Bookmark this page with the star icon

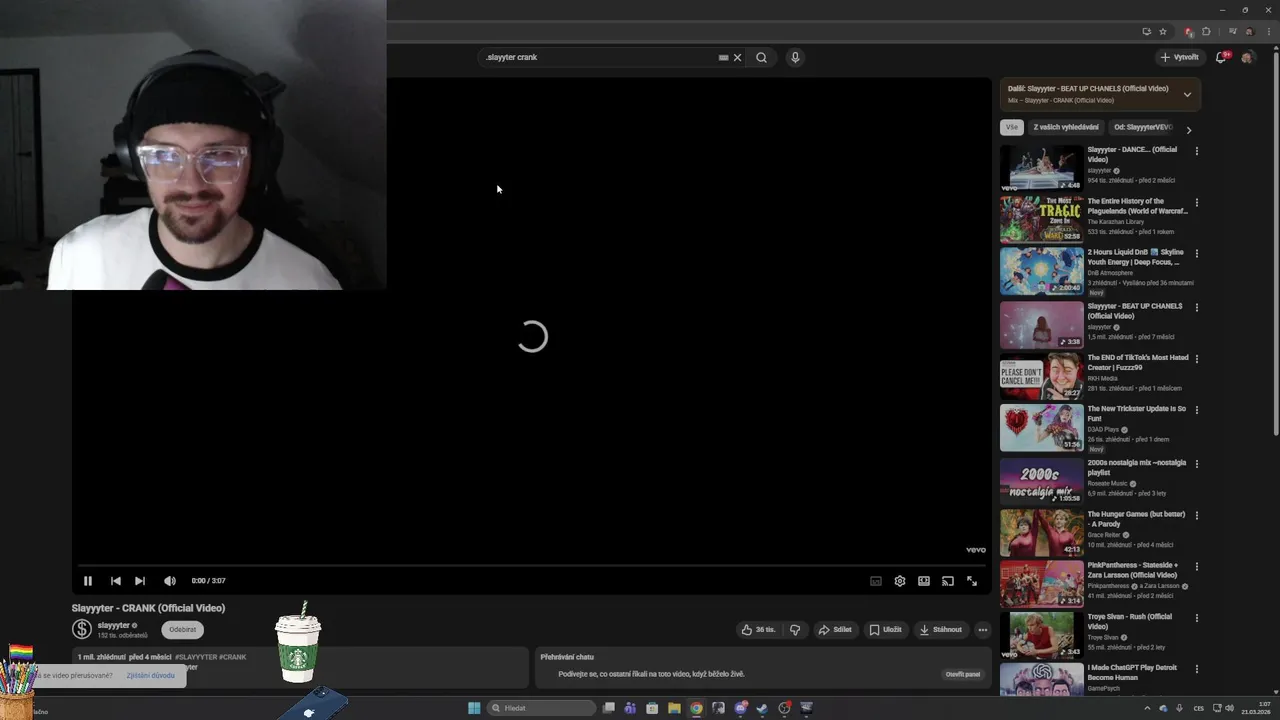[1163, 32]
